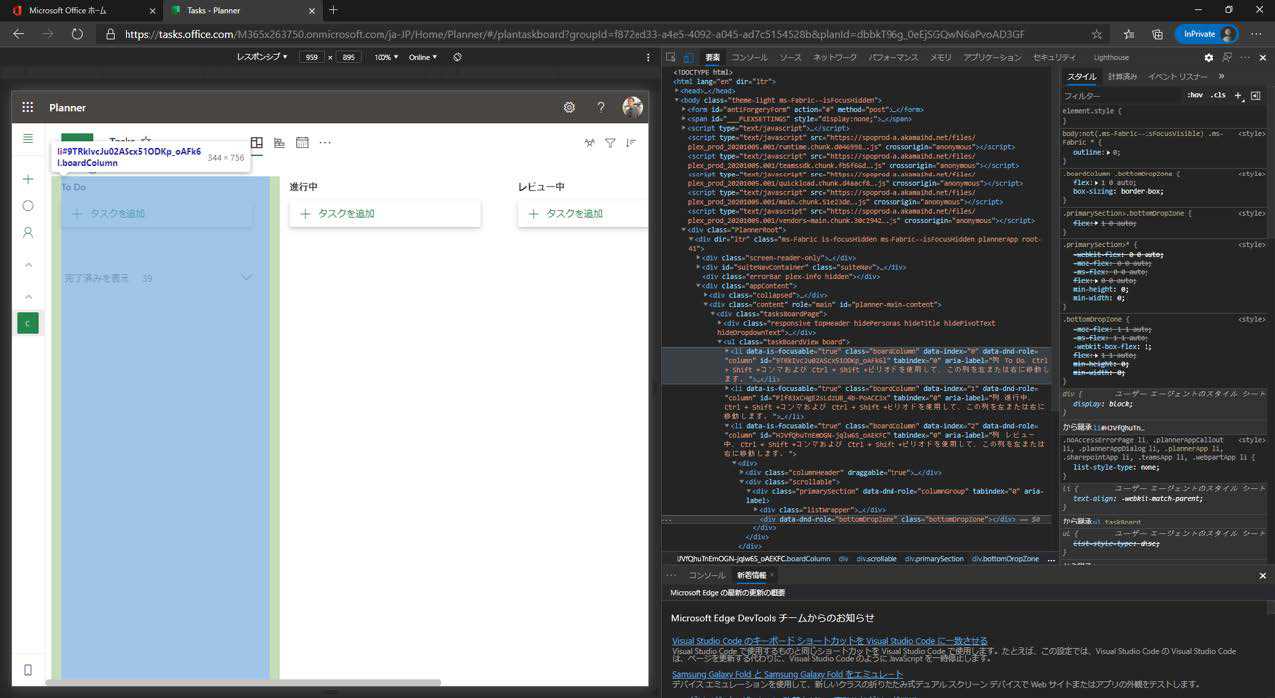
Task: Open DevTools settings gear
Action: click(x=1208, y=58)
